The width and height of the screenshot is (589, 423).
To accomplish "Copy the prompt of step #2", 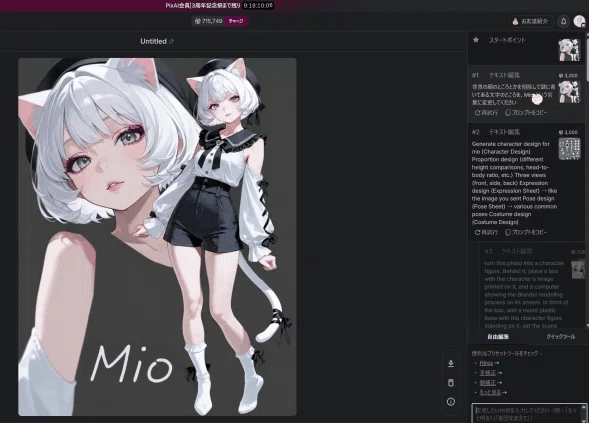I will 526,233.
